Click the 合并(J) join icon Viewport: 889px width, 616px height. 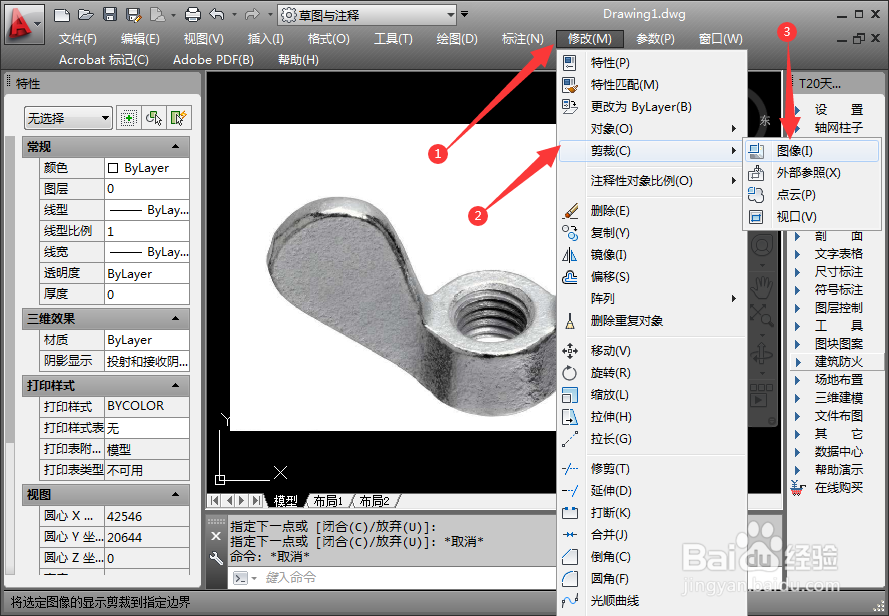(x=570, y=534)
